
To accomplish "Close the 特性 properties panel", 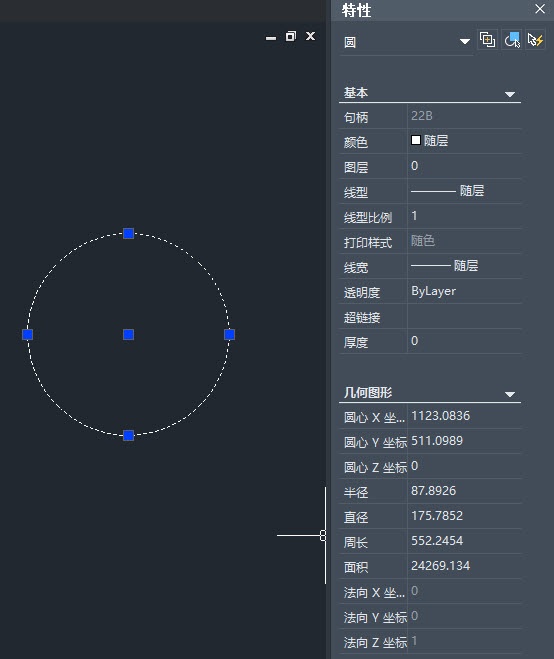I will click(540, 9).
